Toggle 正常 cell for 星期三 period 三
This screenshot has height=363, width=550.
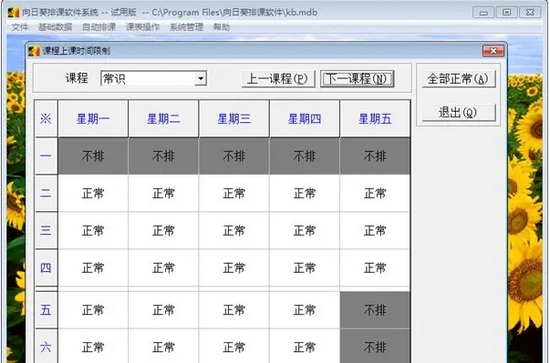(234, 230)
